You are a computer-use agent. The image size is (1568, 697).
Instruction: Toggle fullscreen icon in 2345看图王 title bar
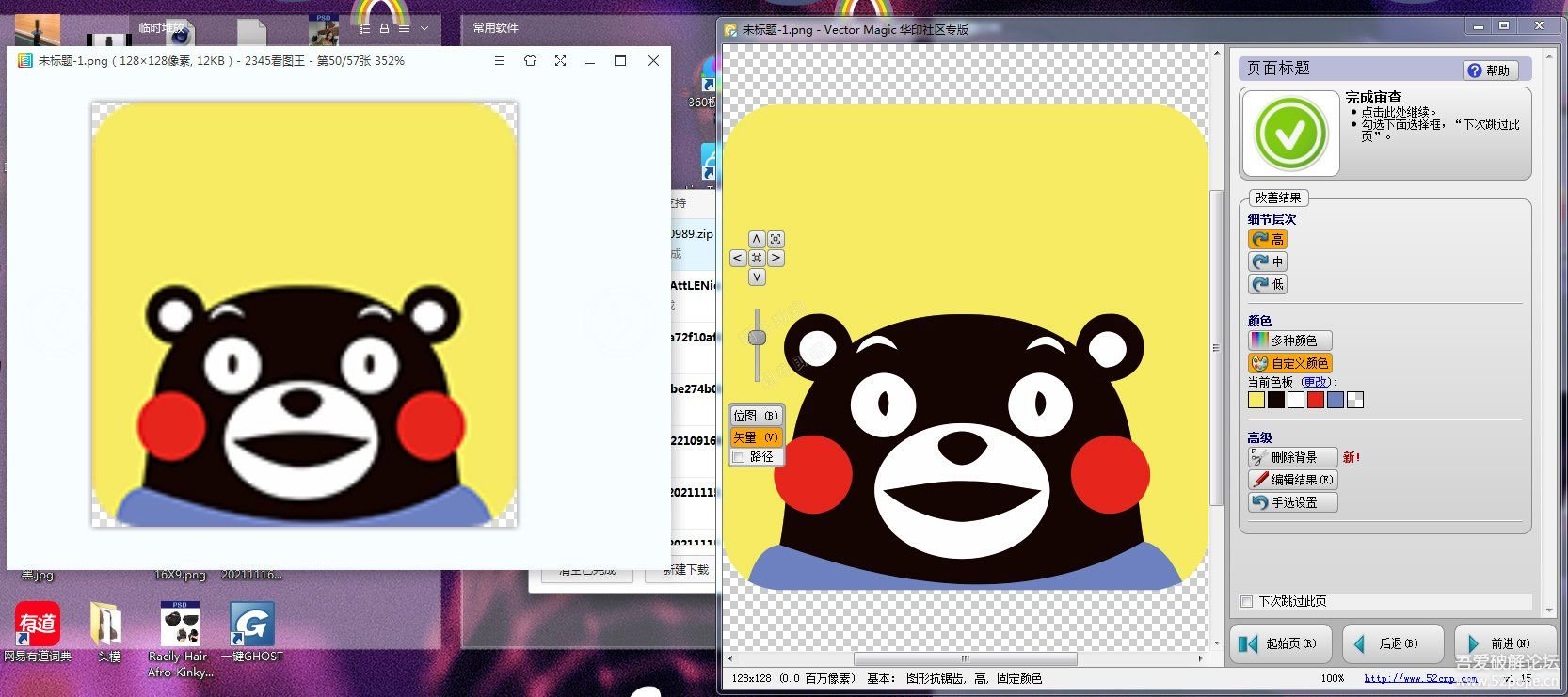tap(560, 60)
